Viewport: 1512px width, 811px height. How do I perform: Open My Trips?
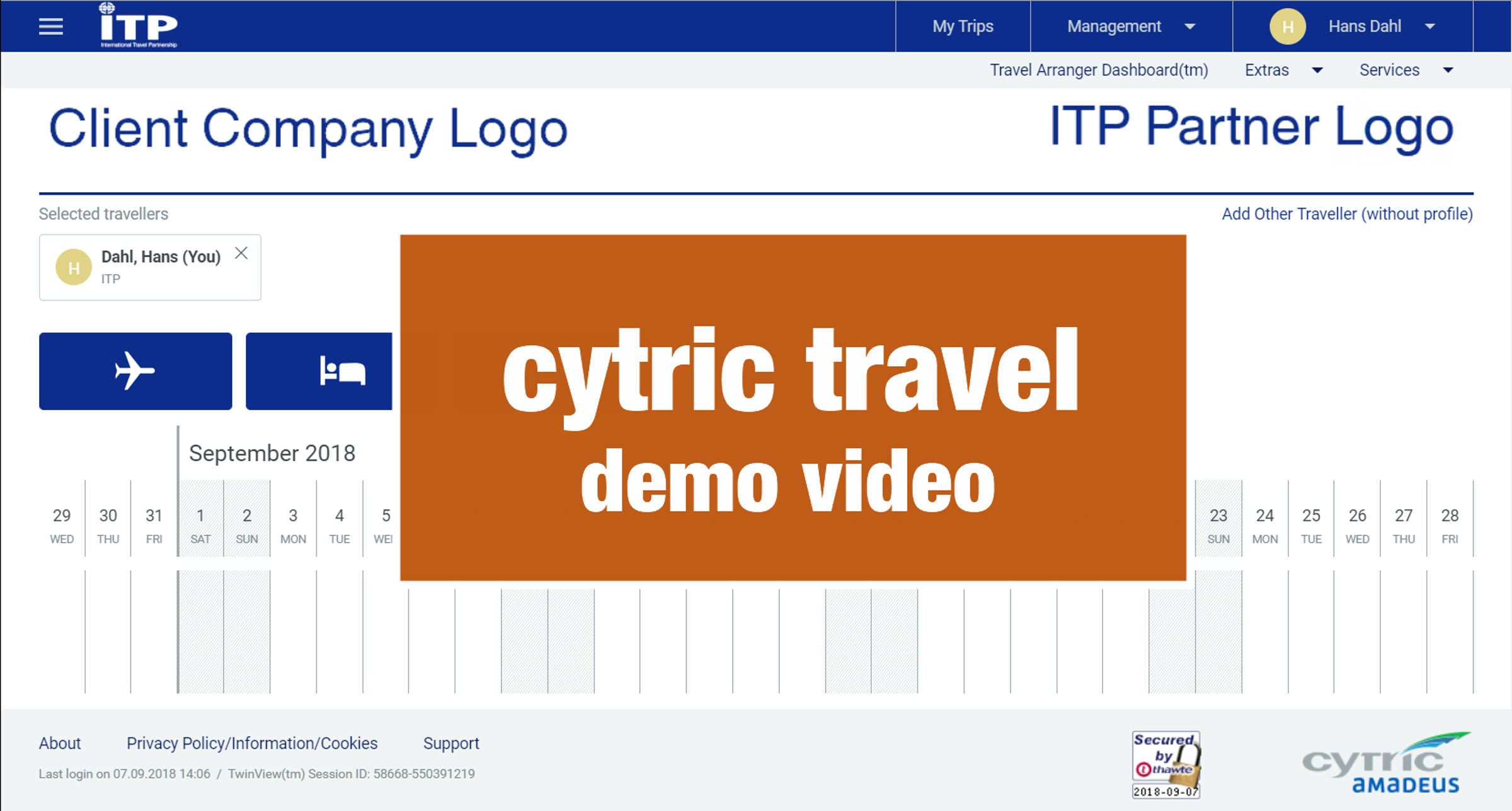[963, 26]
